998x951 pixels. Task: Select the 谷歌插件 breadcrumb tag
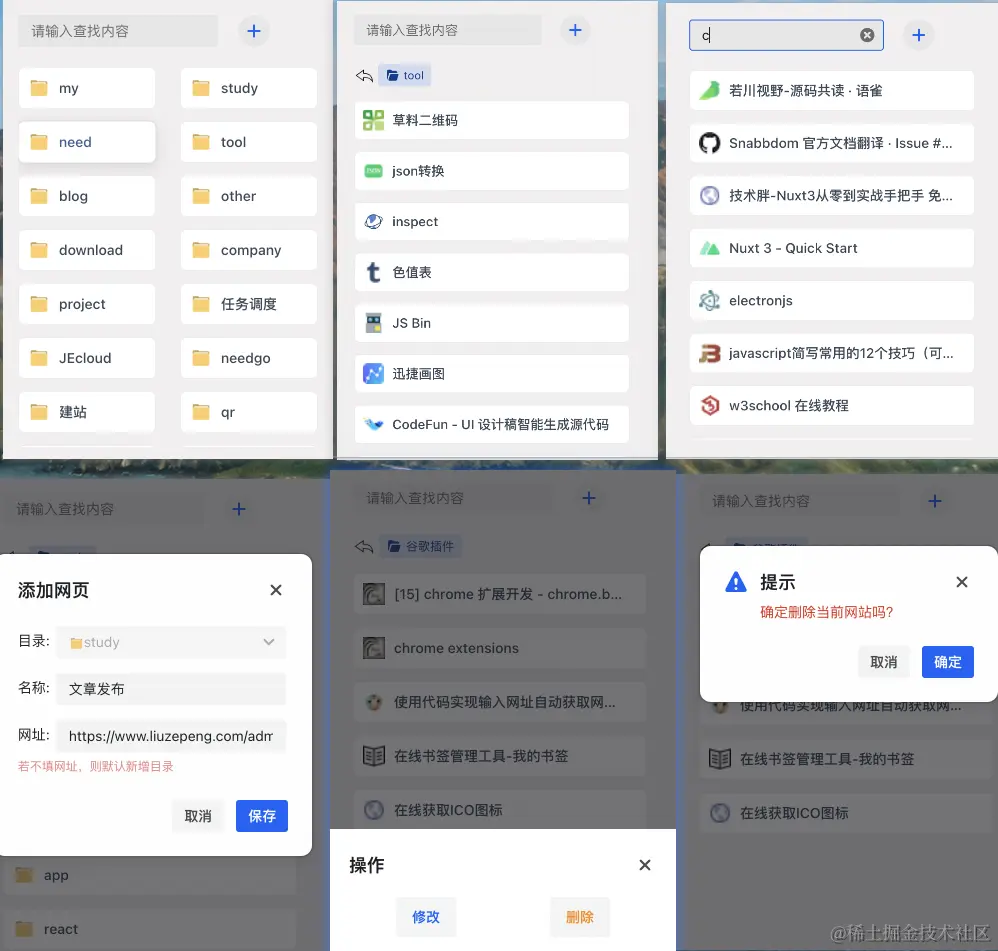coord(421,546)
